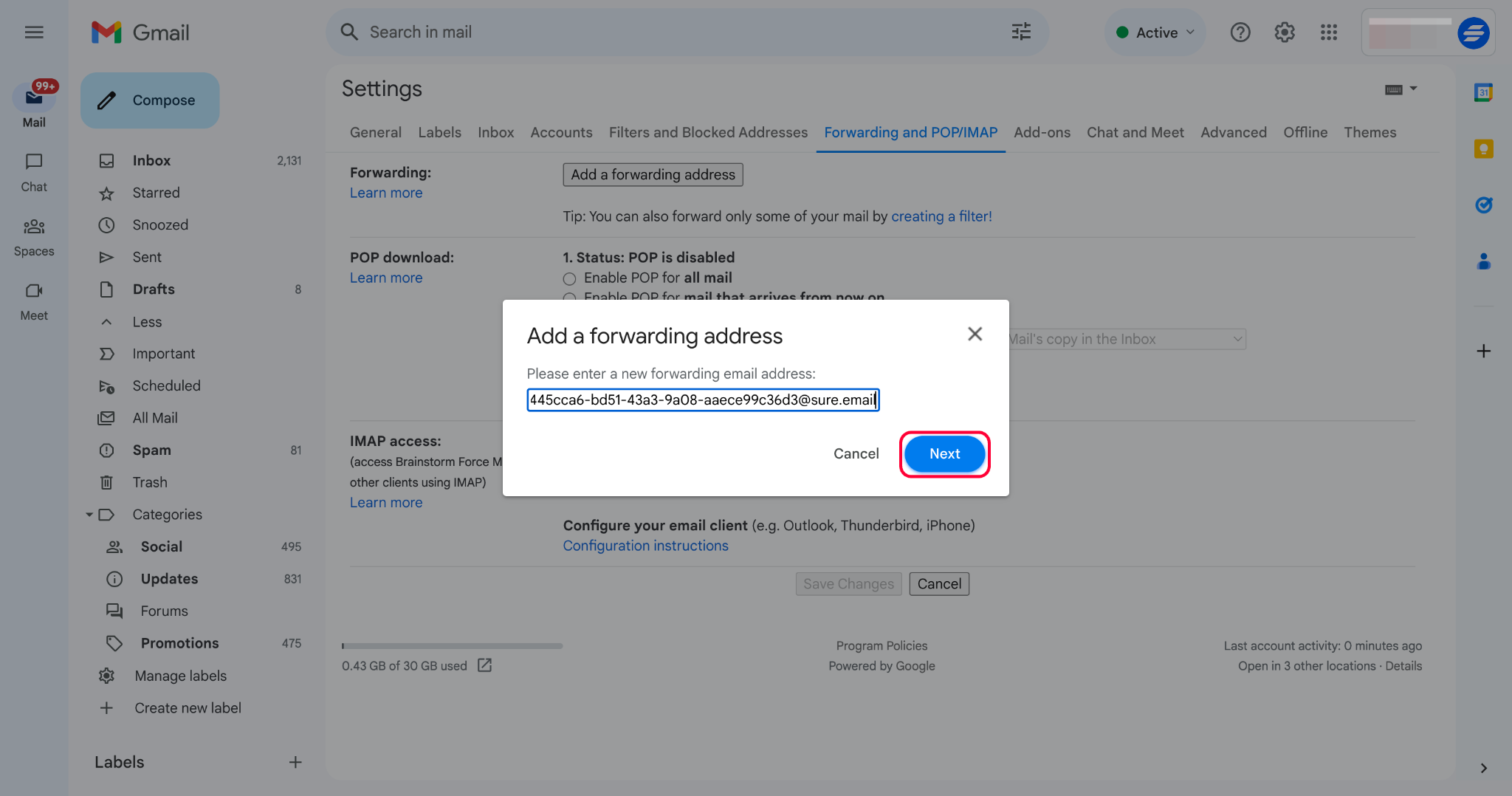Enable POP for all mail
Screen dimensions: 1512x796
tap(569, 278)
